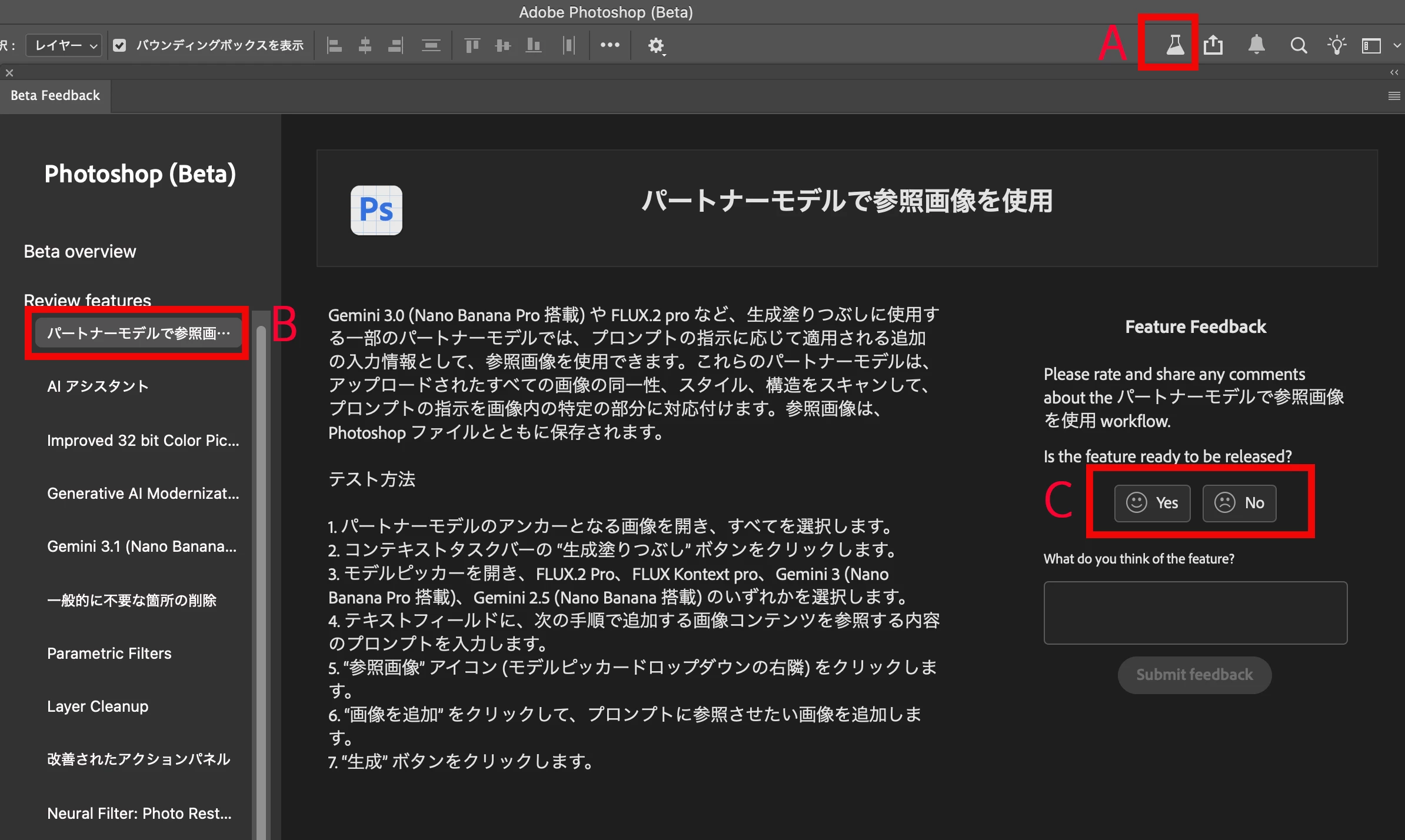Toggle バウンディングボックスを表示 checkbox
The height and width of the screenshot is (840, 1405).
point(119,45)
